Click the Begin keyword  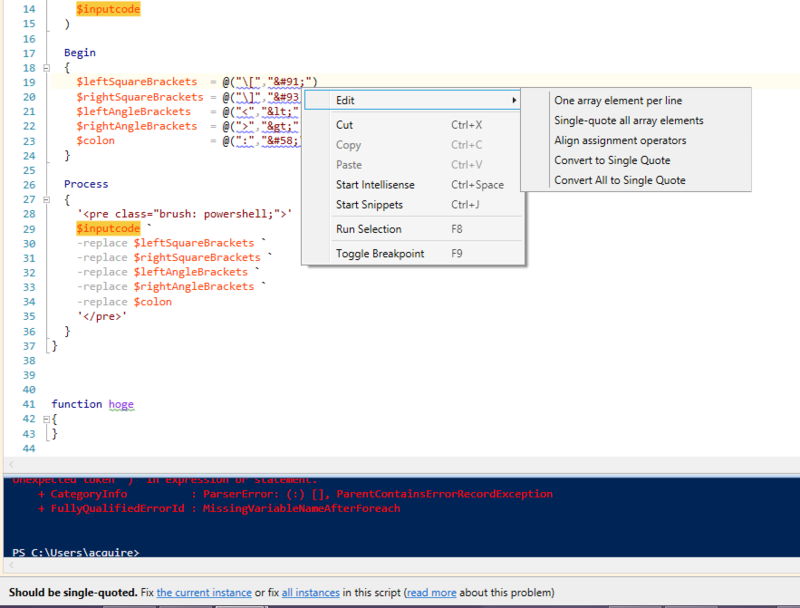pos(80,53)
